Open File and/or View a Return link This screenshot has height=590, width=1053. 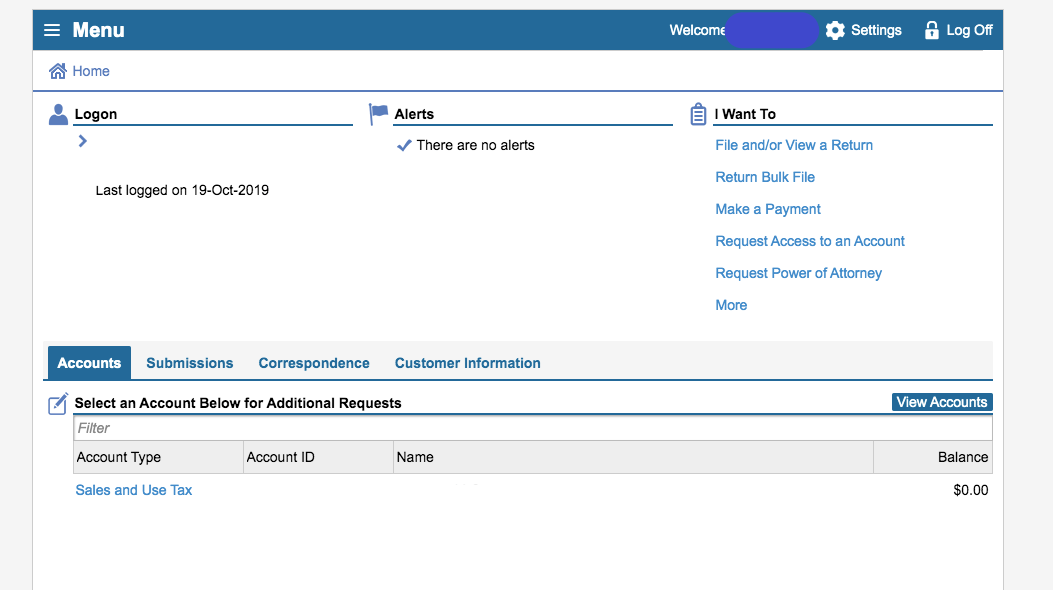[x=794, y=145]
